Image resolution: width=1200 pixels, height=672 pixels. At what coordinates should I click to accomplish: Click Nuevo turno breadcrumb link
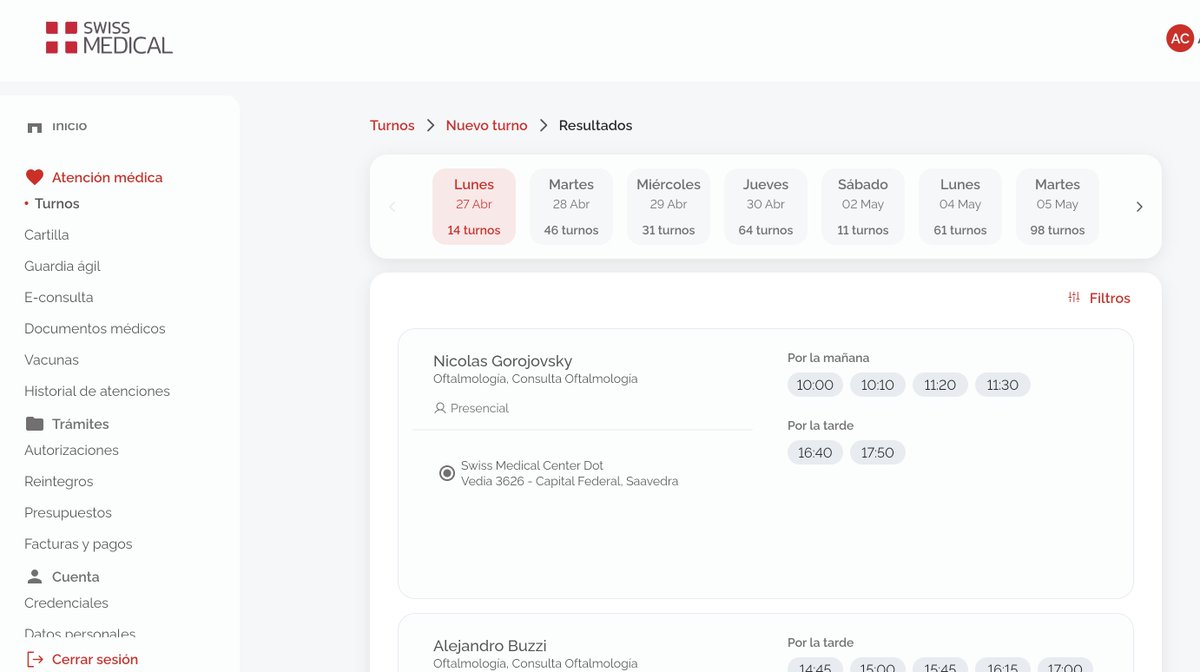click(x=487, y=125)
